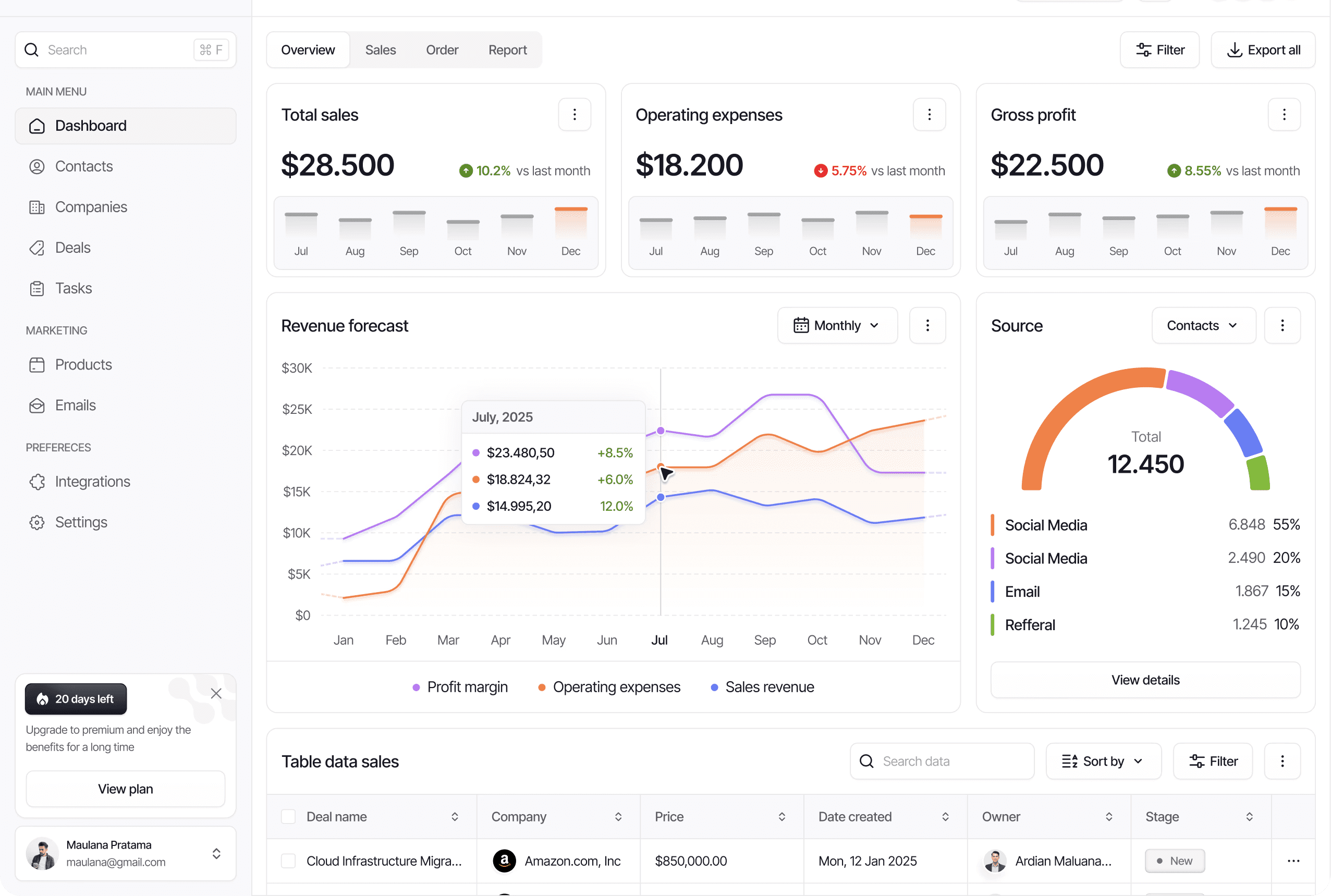Click the Companies building icon

(37, 207)
